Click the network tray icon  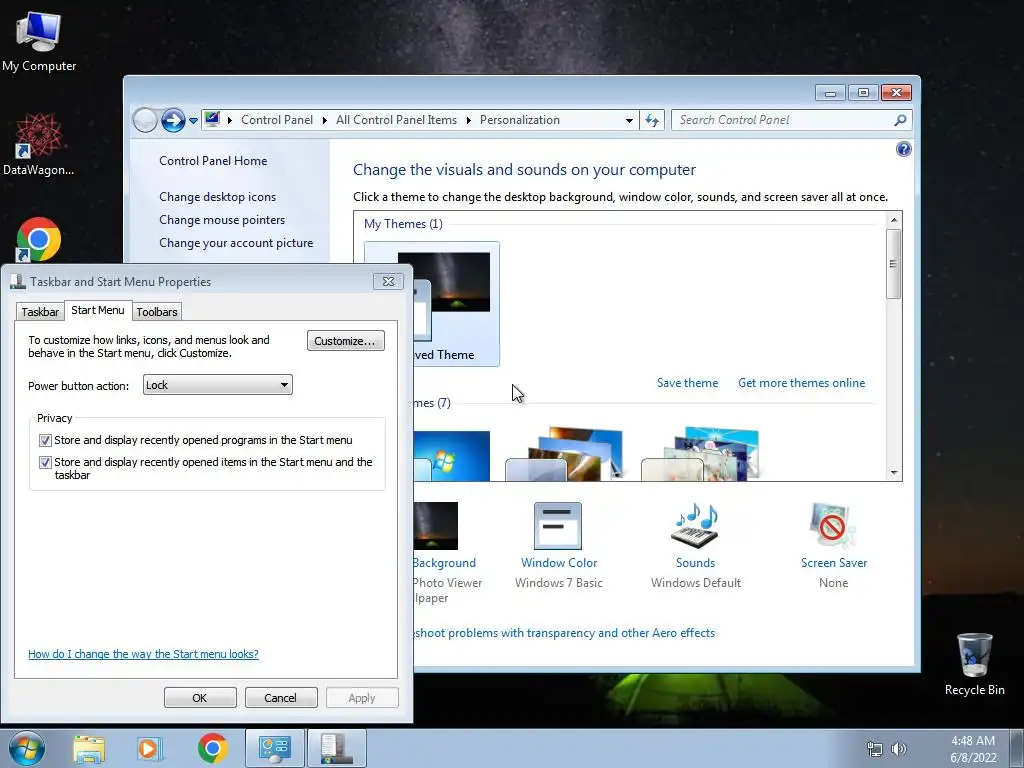click(x=874, y=749)
